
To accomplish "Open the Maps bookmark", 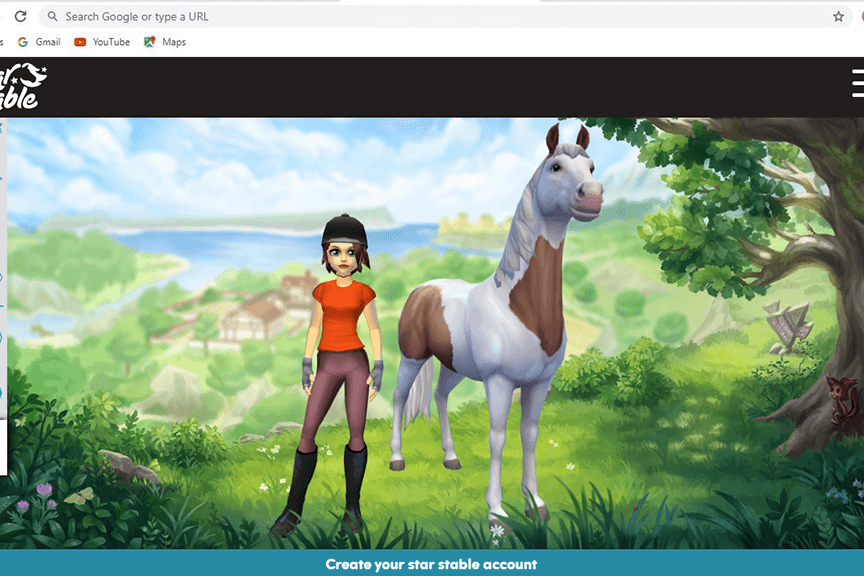I will click(x=165, y=42).
